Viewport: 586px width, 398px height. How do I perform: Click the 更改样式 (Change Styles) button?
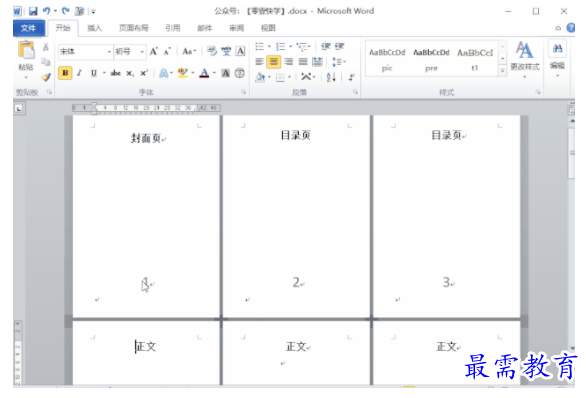coord(525,59)
